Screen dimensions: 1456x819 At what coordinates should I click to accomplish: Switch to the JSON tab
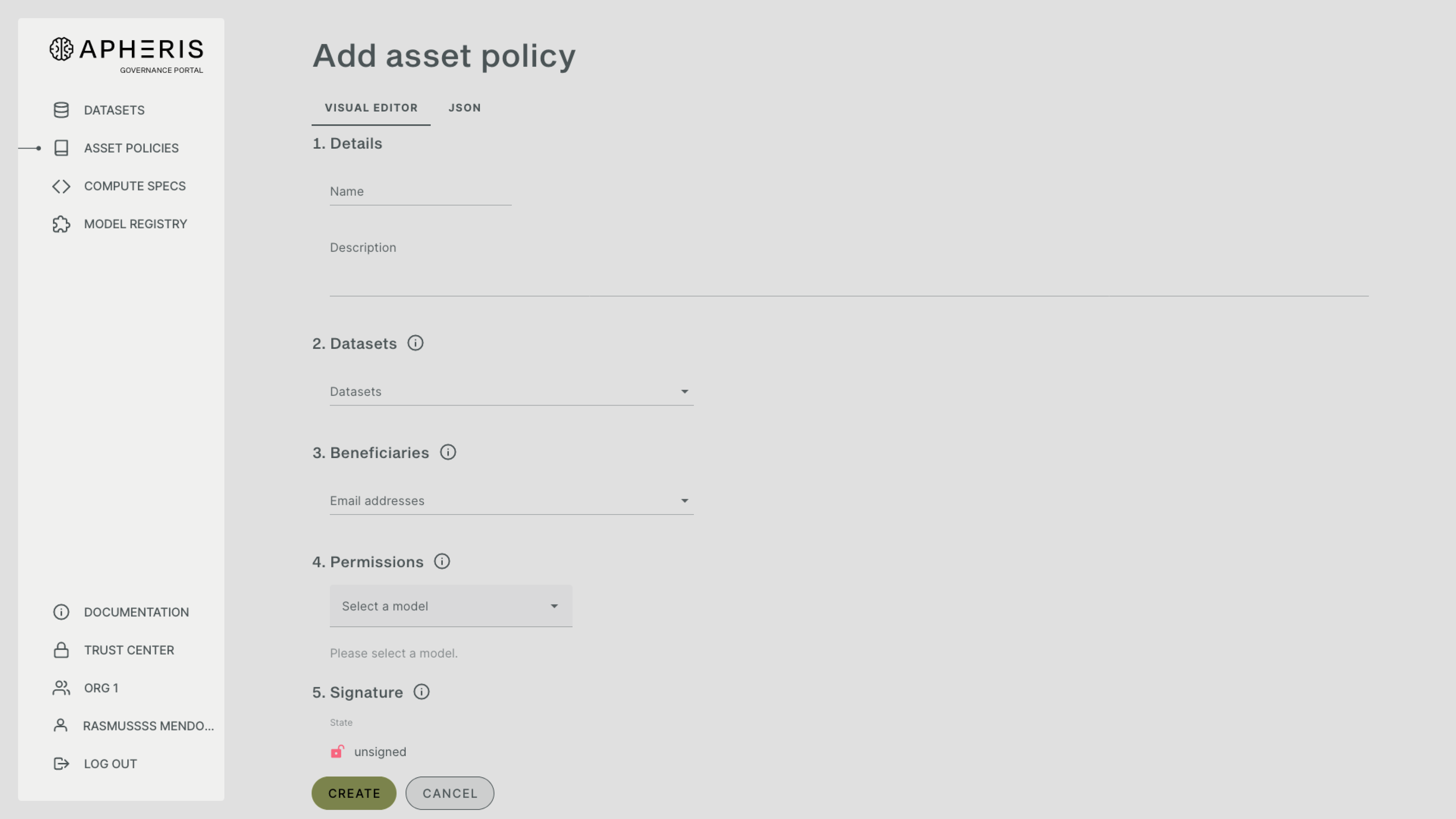click(464, 108)
